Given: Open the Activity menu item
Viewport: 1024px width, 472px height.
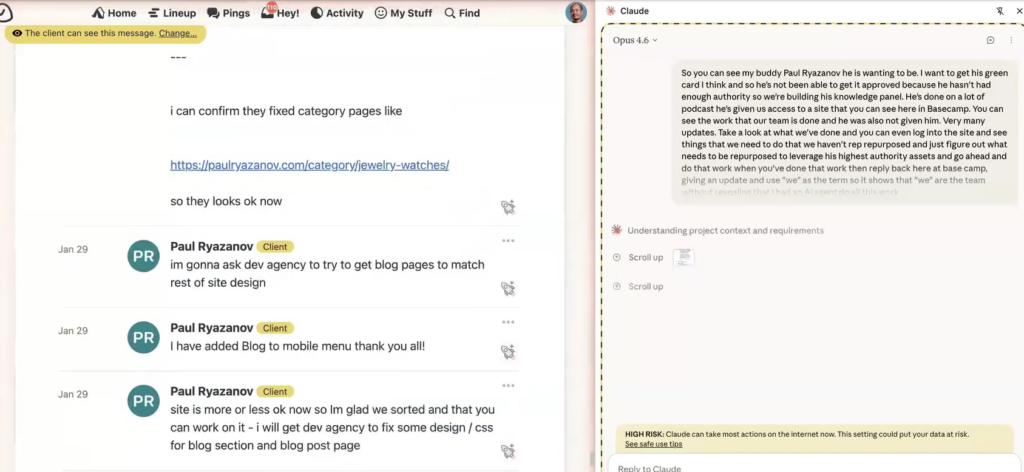Looking at the screenshot, I should pos(336,13).
